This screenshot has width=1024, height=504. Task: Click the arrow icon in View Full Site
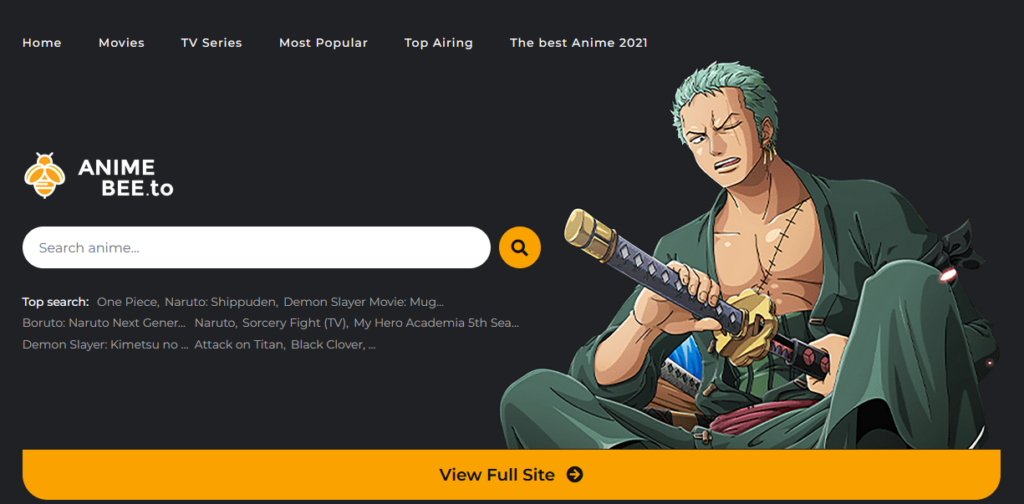coord(575,475)
